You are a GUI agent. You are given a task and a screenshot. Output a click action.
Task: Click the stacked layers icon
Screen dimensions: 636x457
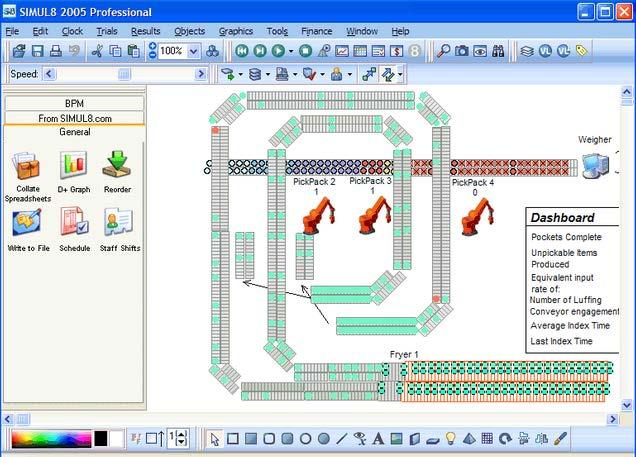(526, 51)
